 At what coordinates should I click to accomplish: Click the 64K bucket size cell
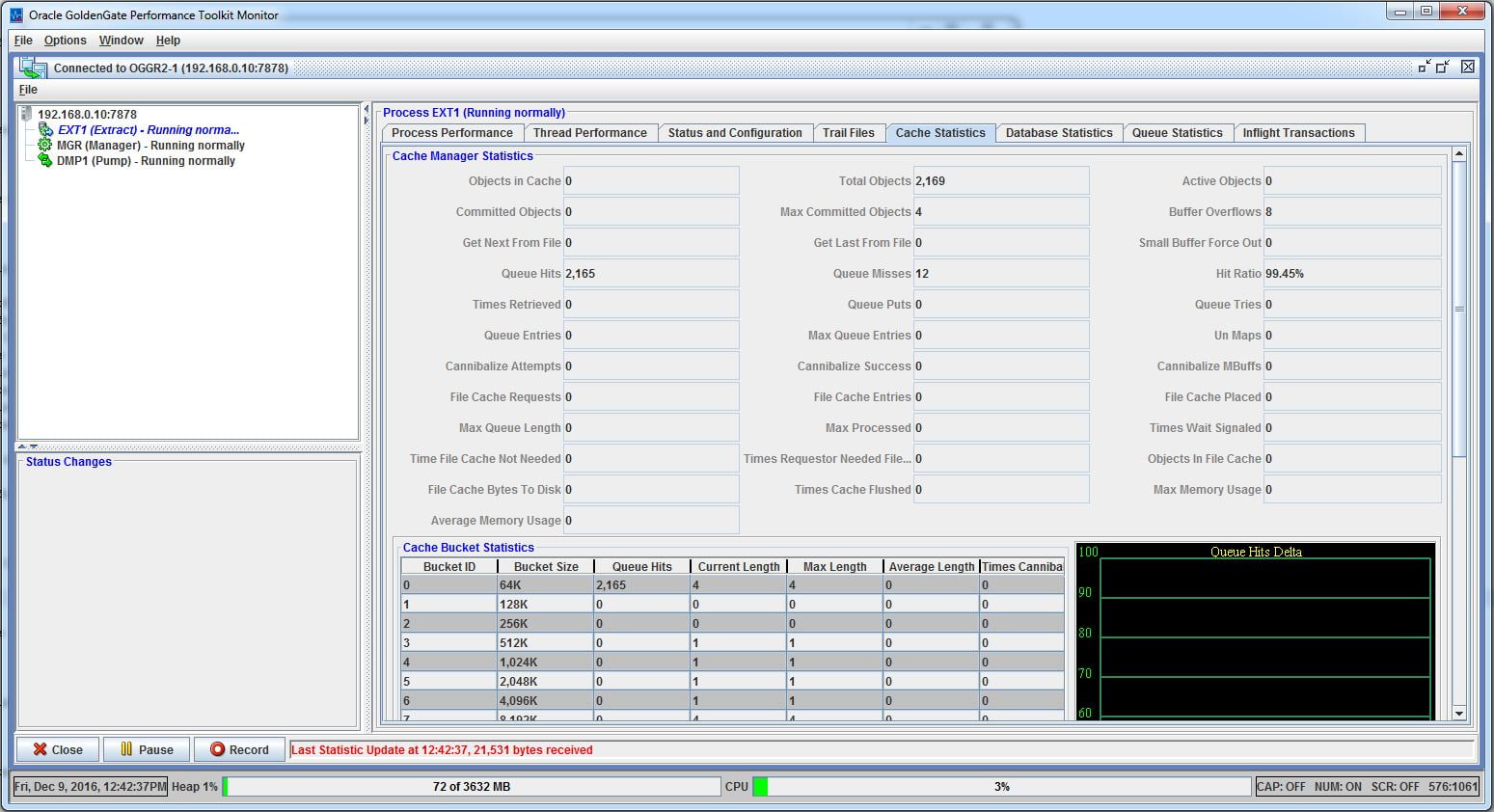click(x=545, y=584)
